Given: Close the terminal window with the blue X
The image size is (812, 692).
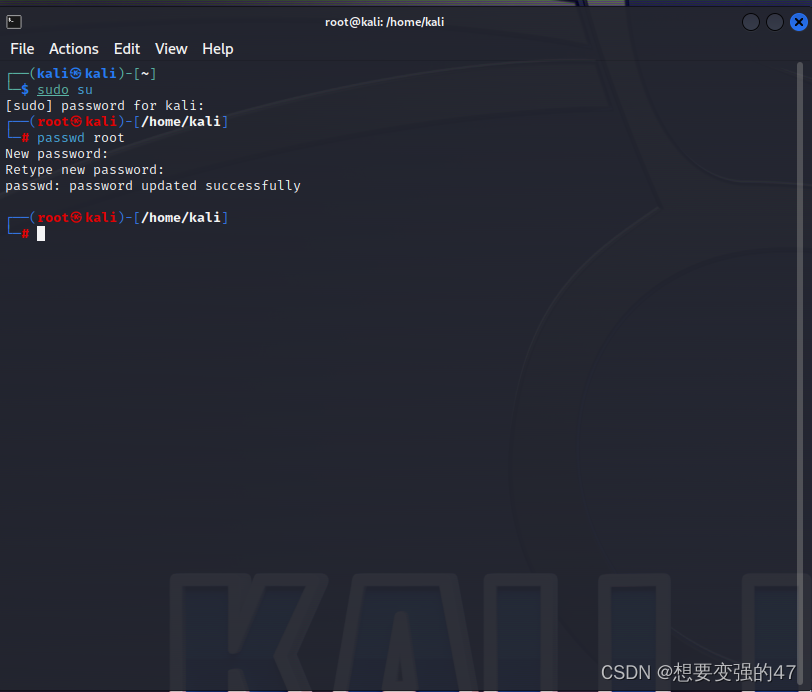Looking at the screenshot, I should [799, 22].
